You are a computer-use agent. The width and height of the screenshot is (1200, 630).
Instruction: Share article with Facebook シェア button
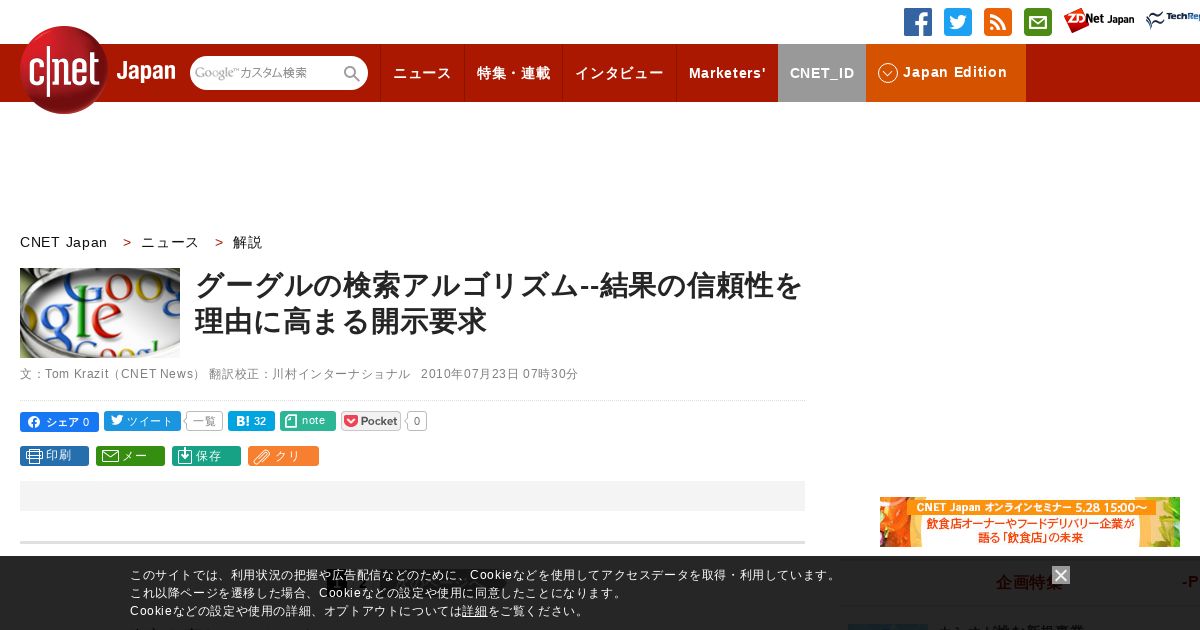coord(59,422)
